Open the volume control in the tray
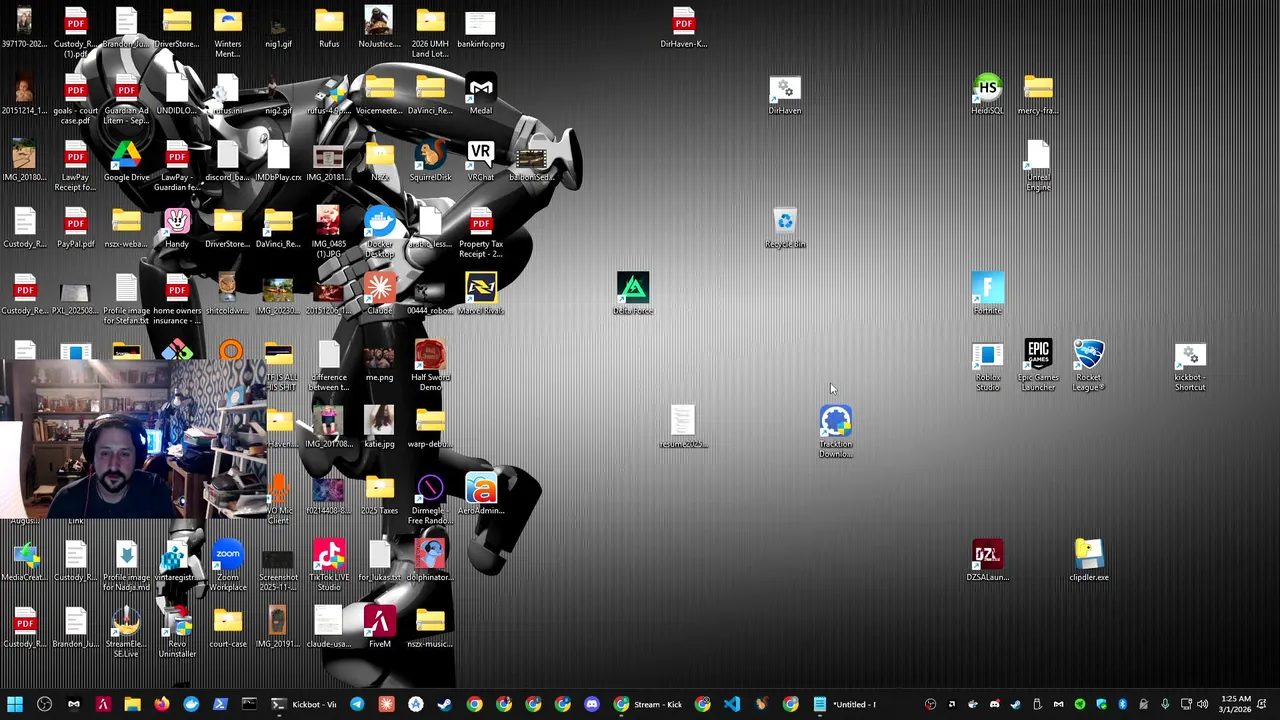Viewport: 1280px width, 720px height. [1202, 704]
